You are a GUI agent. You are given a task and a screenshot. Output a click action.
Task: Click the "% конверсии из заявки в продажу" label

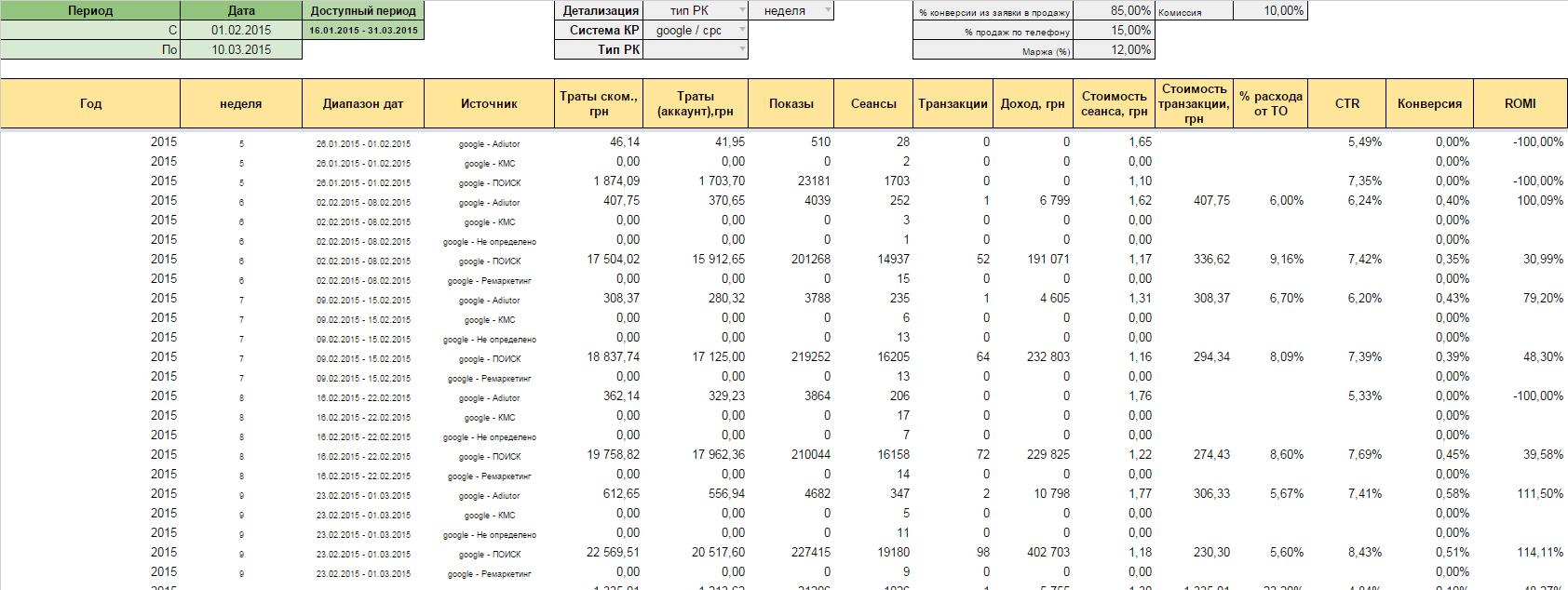click(x=994, y=11)
